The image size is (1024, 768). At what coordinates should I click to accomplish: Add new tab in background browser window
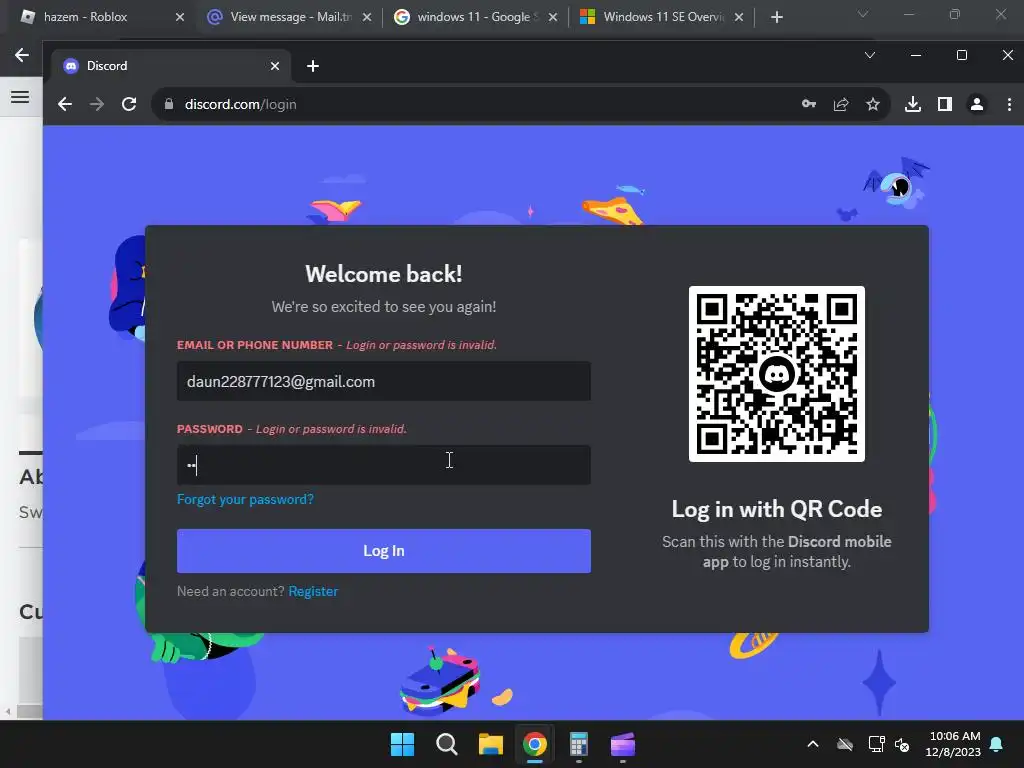point(776,18)
